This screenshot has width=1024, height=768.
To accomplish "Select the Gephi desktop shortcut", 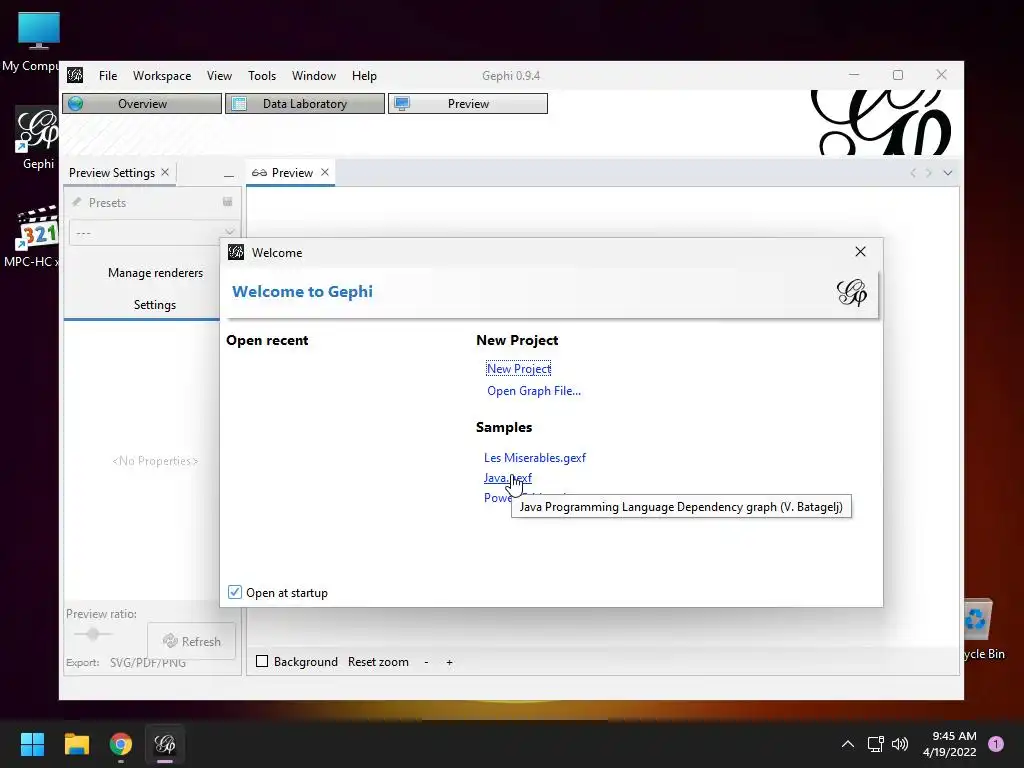I will 37,138.
